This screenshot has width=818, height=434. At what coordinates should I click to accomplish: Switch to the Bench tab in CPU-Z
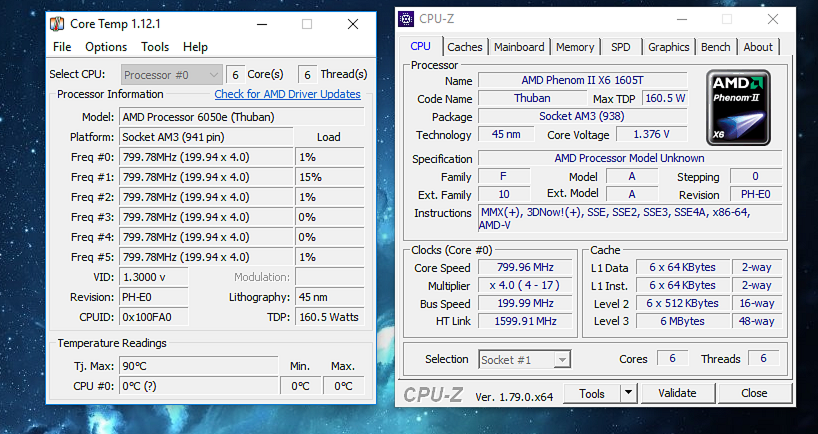click(715, 47)
